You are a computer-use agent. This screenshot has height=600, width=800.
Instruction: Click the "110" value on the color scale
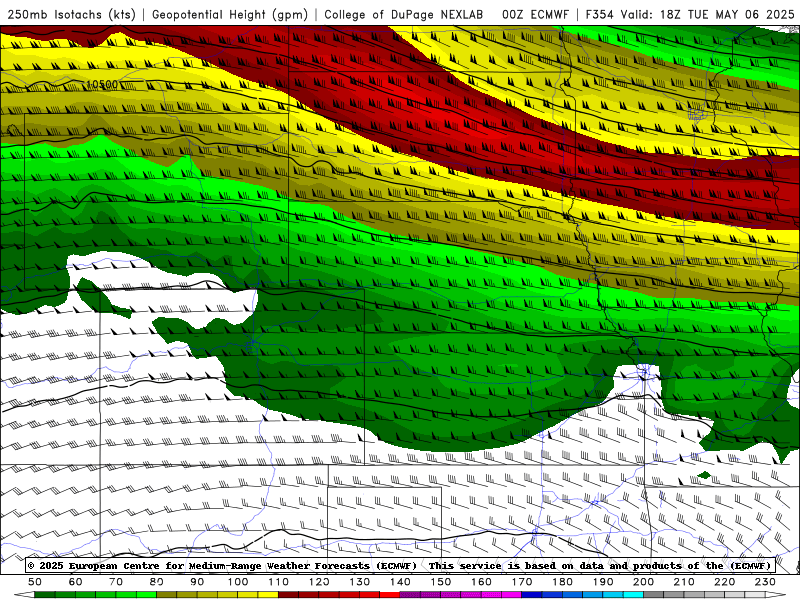279,582
